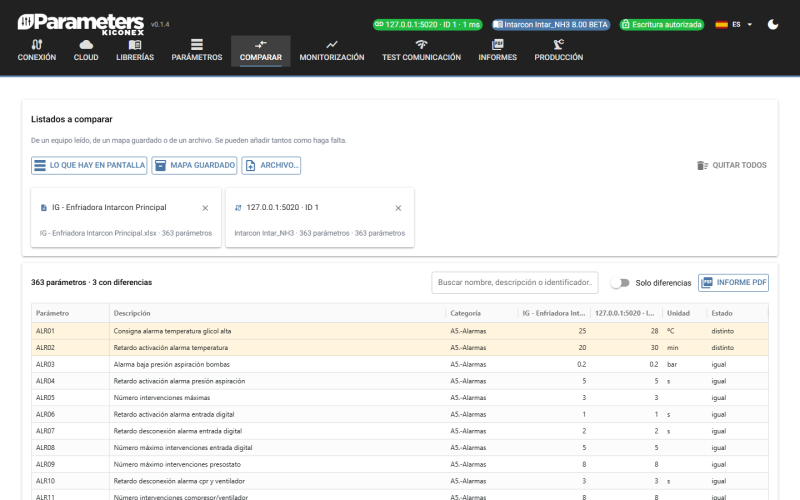Click the 127.0.0.1:5020 connection status badge
The width and height of the screenshot is (800, 500).
click(x=428, y=24)
